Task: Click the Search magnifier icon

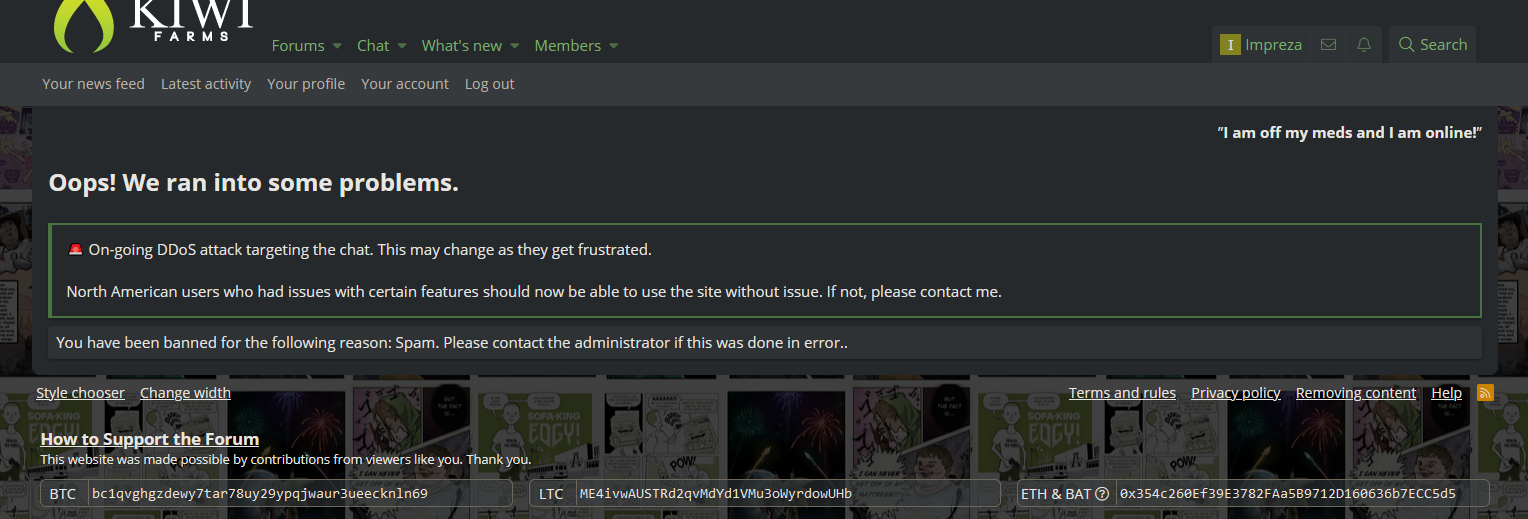Action: pyautogui.click(x=1406, y=45)
